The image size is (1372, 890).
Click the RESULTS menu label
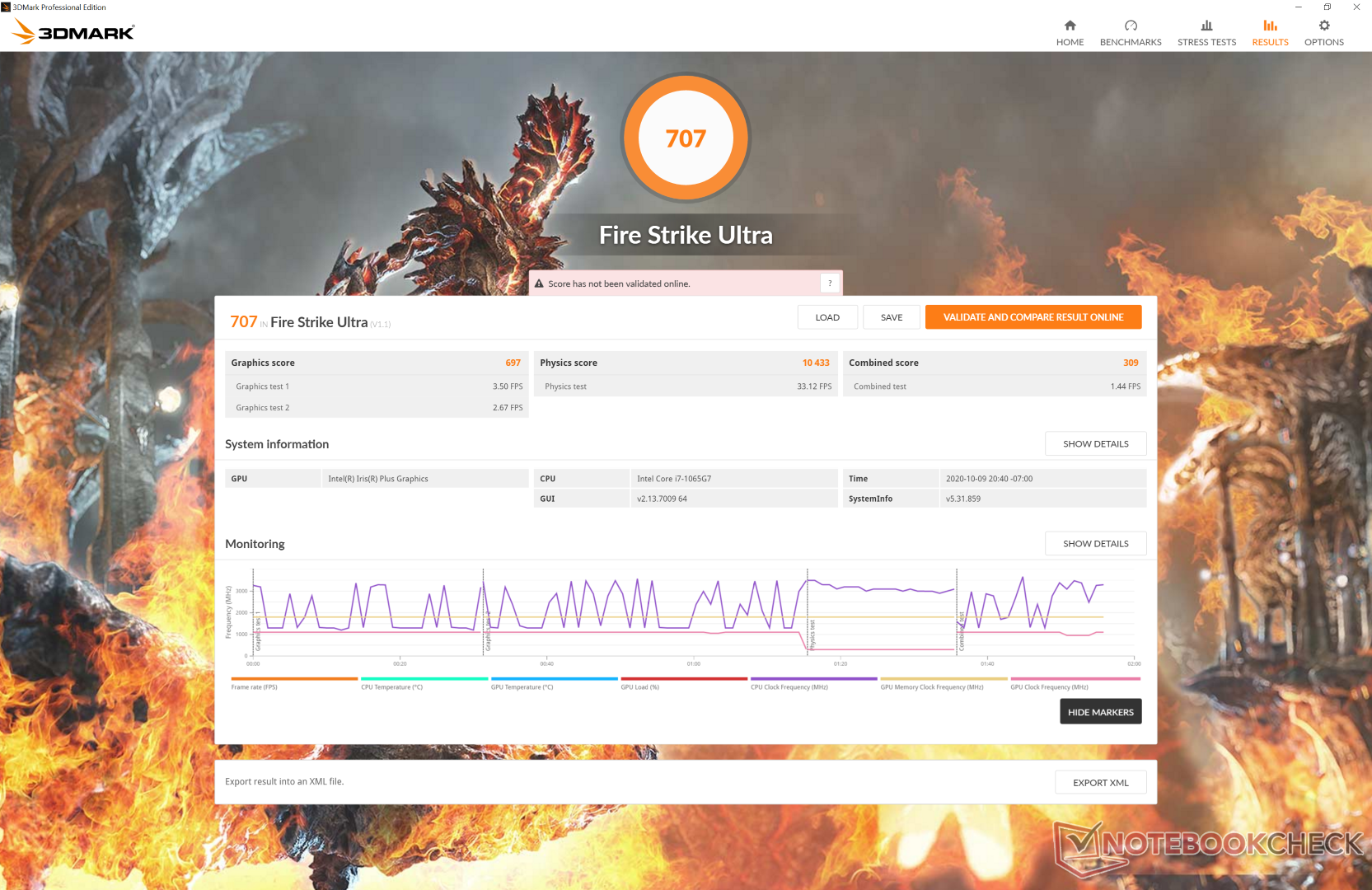click(1270, 42)
